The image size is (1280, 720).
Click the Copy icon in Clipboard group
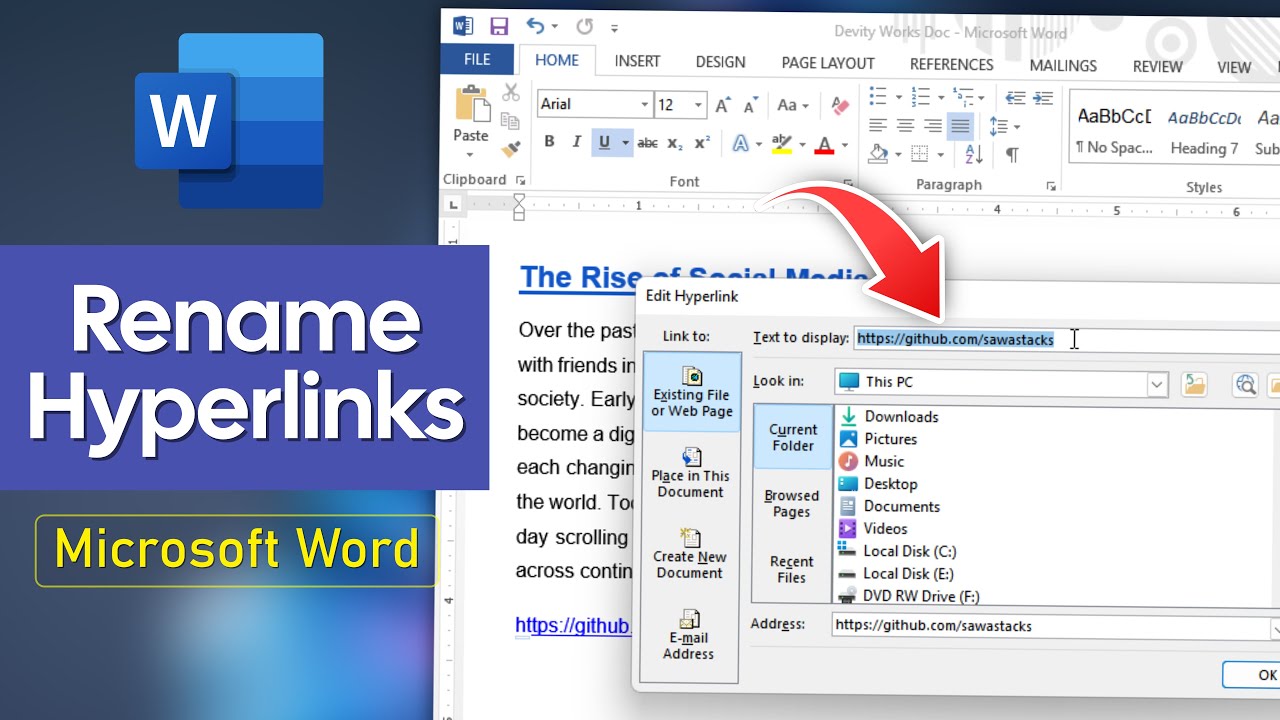click(510, 121)
